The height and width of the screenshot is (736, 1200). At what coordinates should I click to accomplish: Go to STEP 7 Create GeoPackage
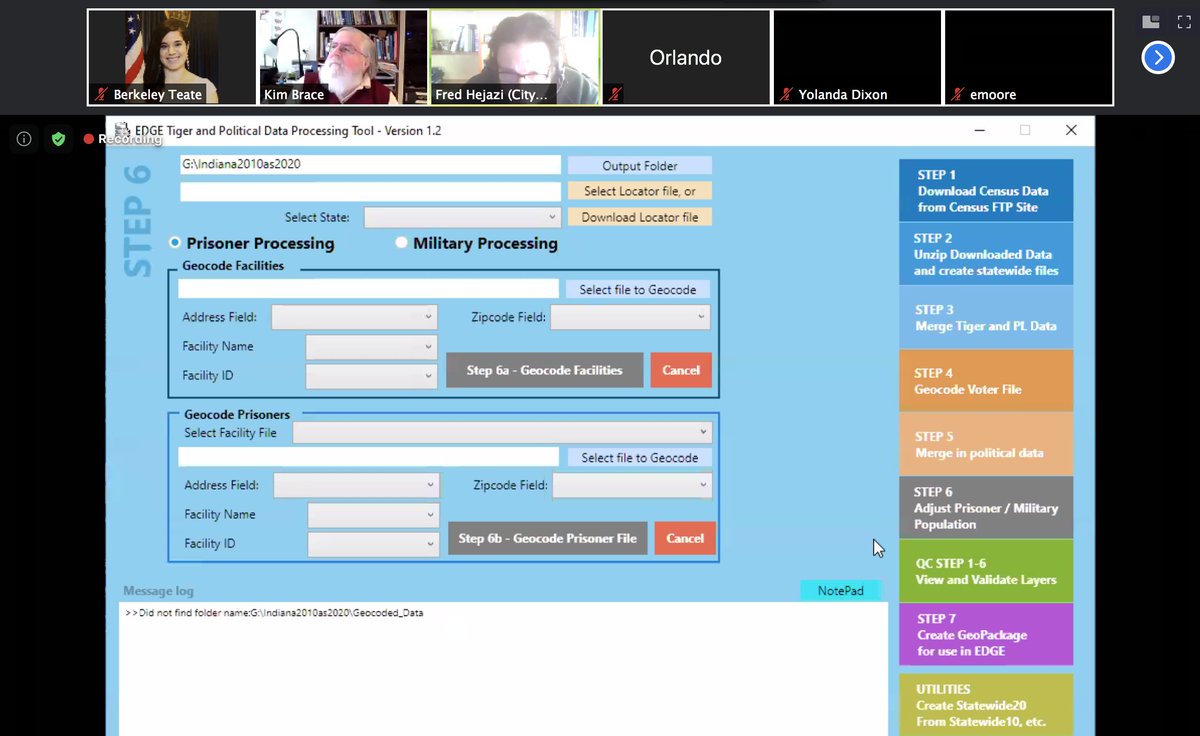(x=985, y=634)
